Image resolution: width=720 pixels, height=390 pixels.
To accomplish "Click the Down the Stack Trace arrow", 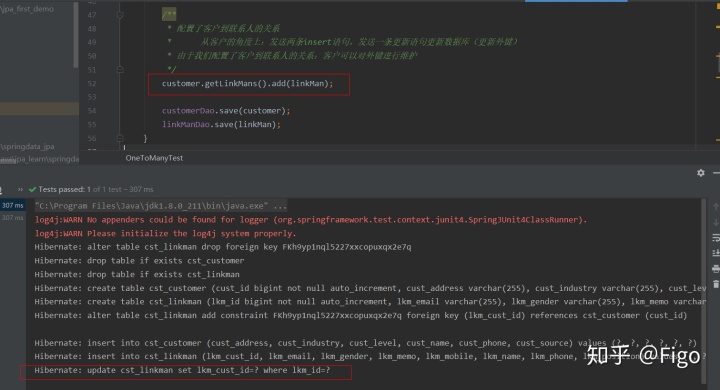I will click(715, 223).
